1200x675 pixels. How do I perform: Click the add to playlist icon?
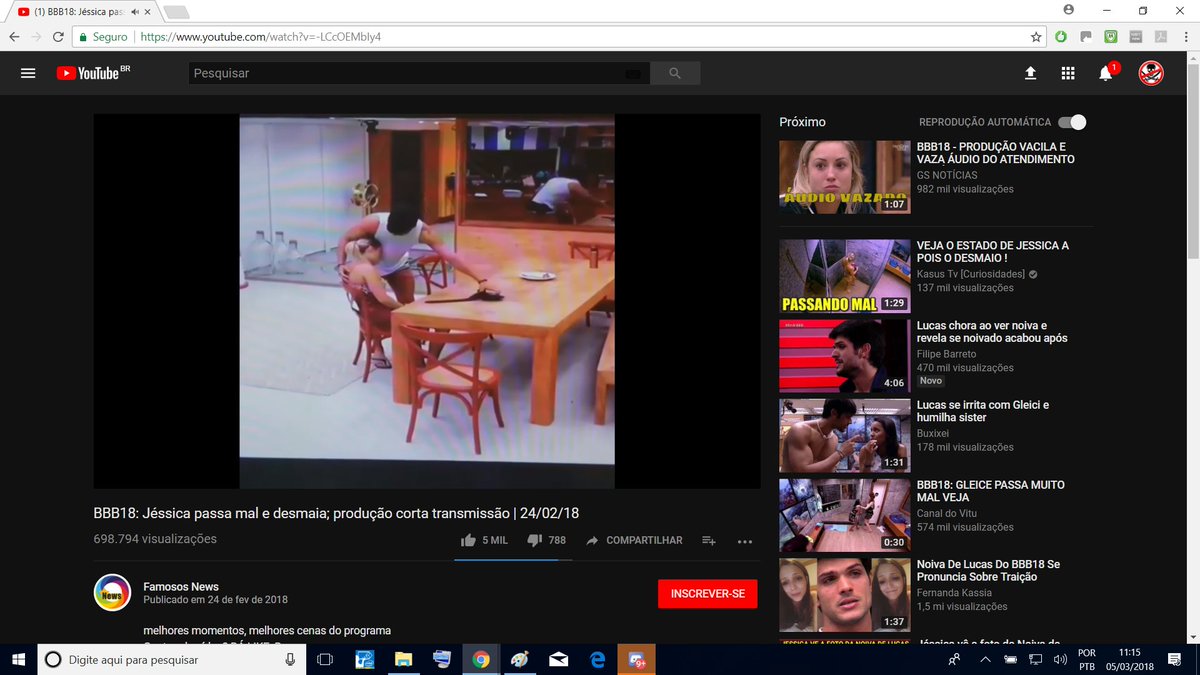(708, 540)
